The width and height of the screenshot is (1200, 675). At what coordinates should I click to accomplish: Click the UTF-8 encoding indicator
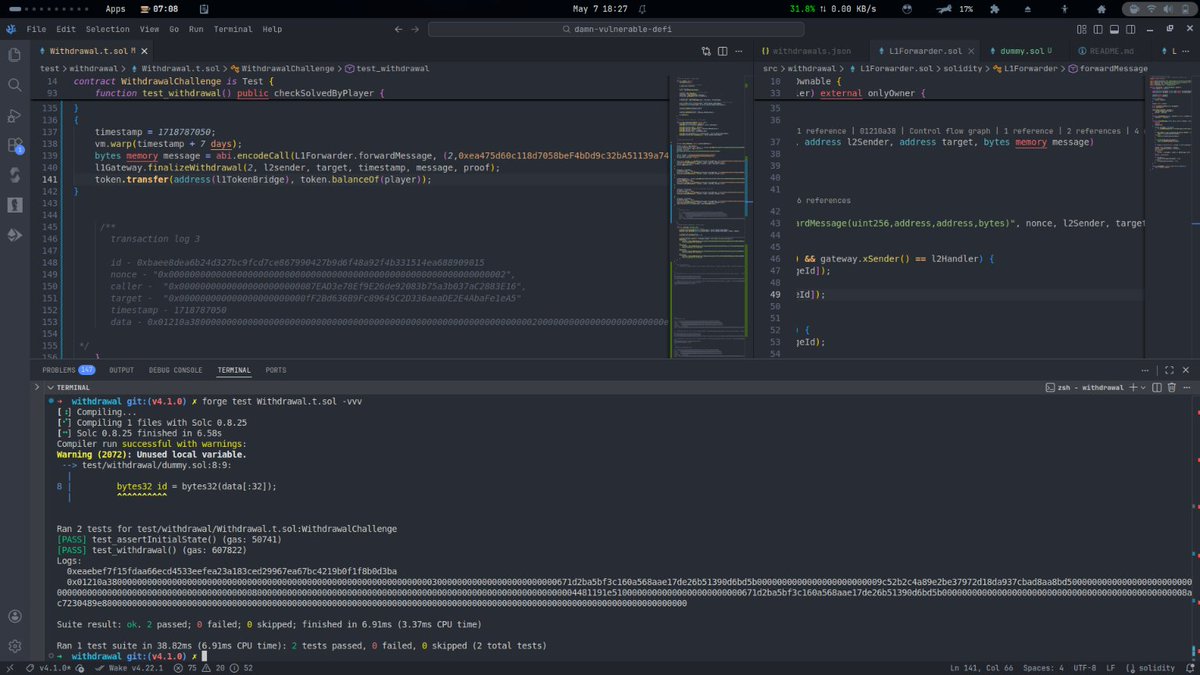[1086, 668]
